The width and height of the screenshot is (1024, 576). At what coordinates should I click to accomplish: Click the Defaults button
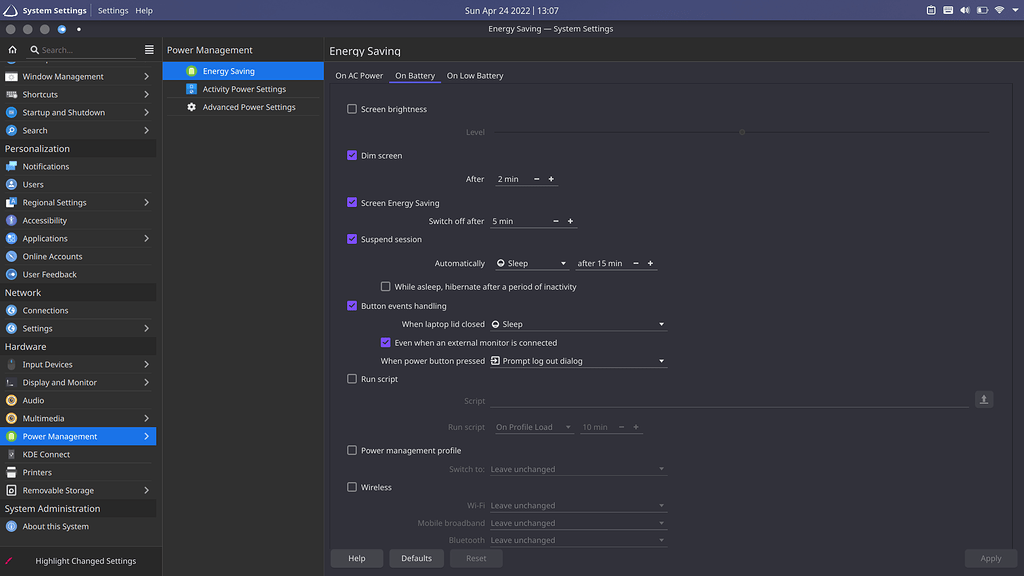point(416,558)
